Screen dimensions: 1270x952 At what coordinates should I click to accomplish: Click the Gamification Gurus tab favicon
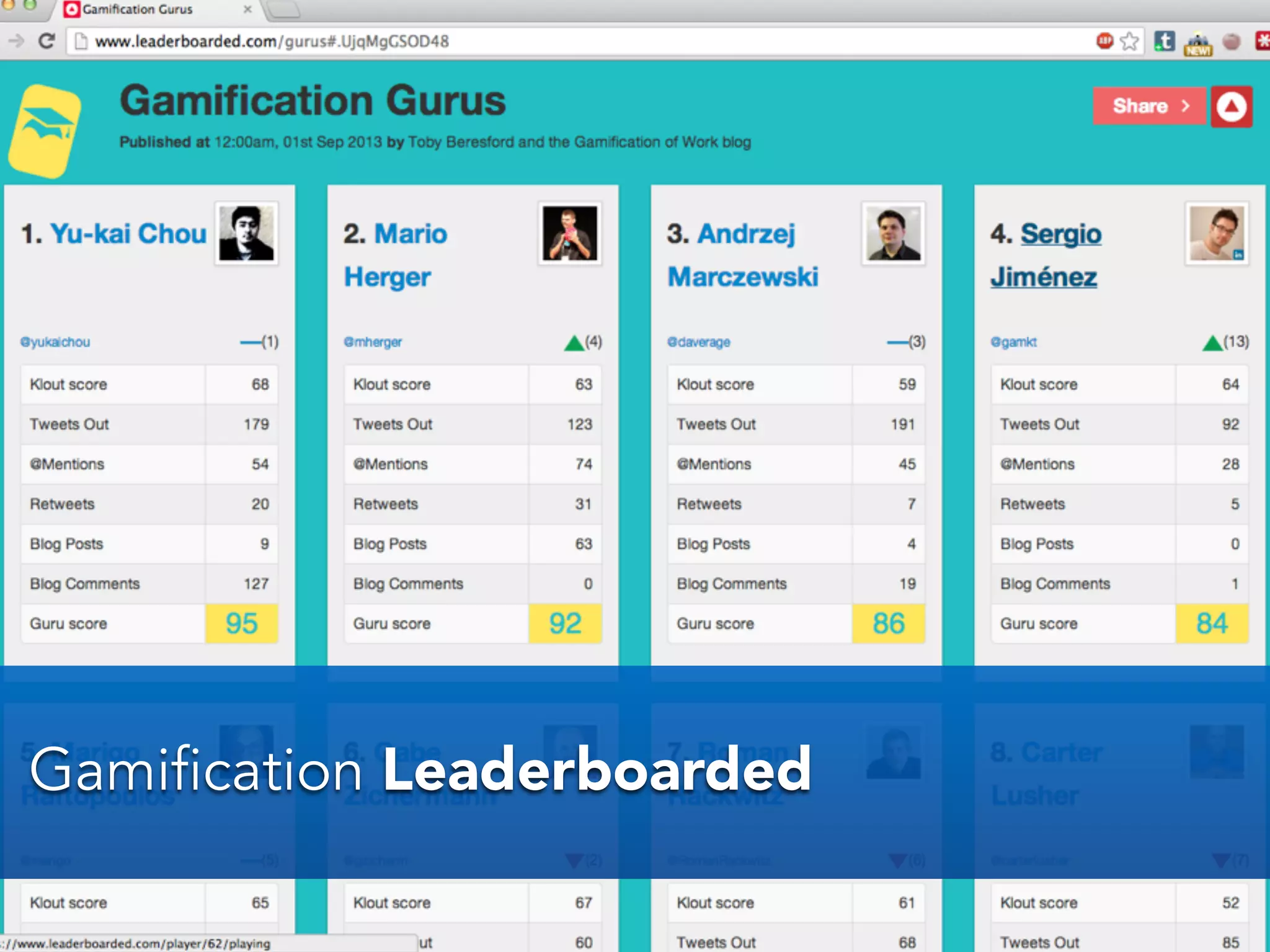pos(72,9)
